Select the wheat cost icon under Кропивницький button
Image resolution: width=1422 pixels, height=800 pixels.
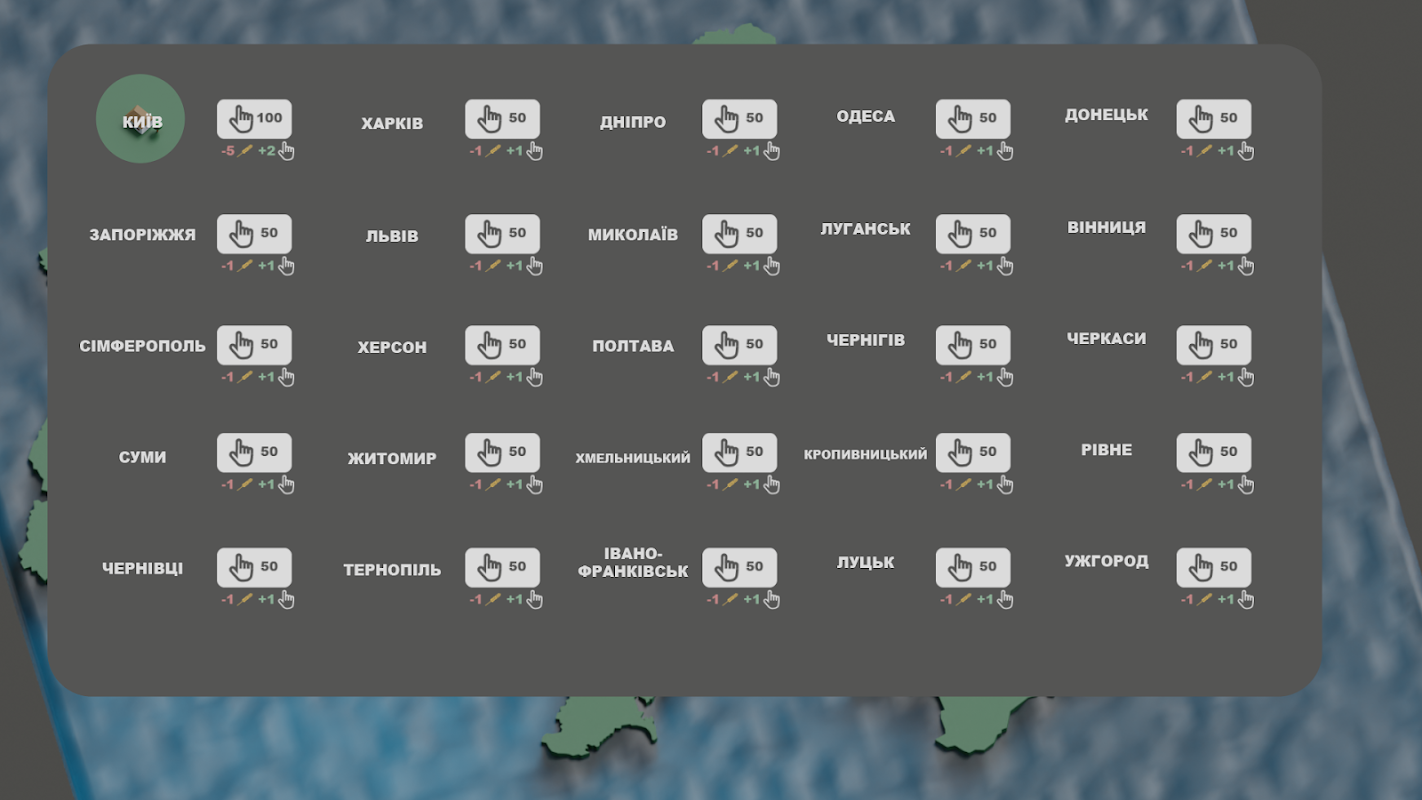tap(964, 485)
